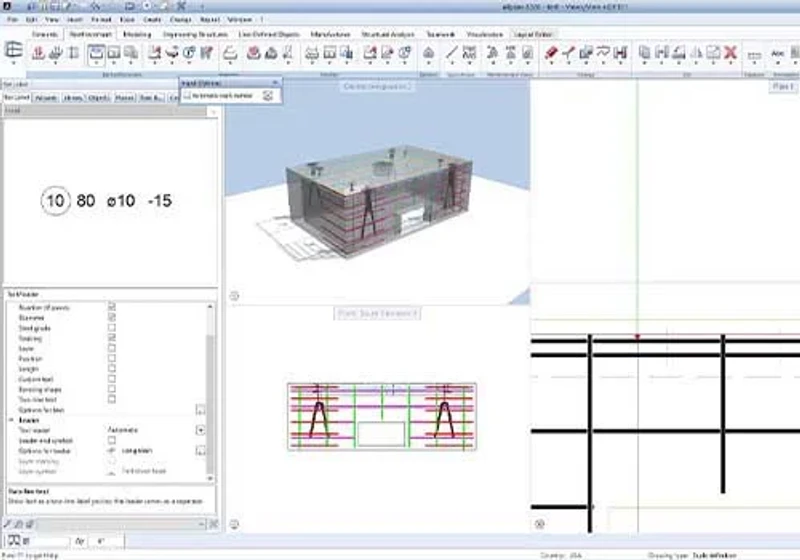Expand dropdown under the red delete X icon

731,63
